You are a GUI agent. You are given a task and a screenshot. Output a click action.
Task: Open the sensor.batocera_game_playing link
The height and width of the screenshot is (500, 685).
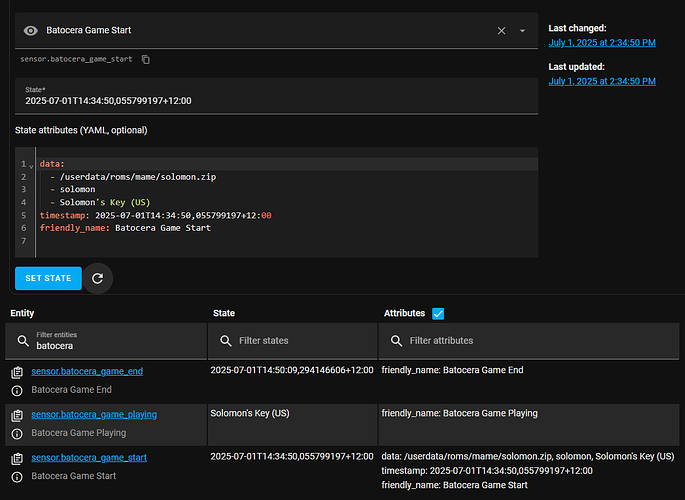pos(94,414)
